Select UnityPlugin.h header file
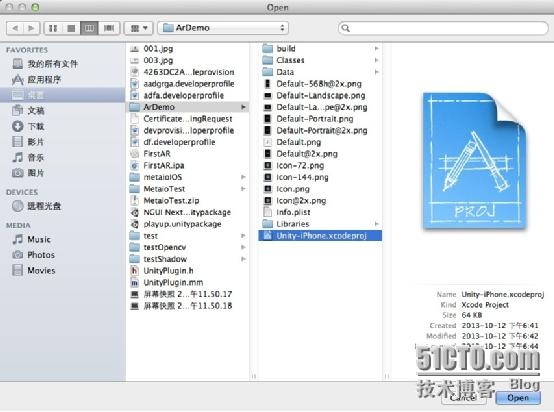The width and height of the screenshot is (554, 412). click(187, 271)
